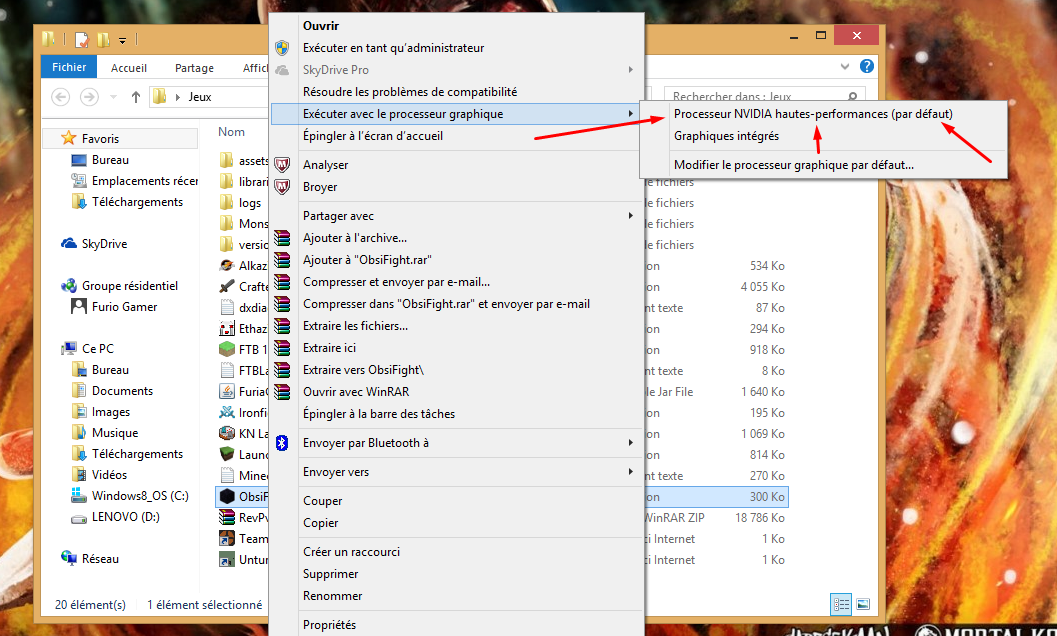Viewport: 1057px width, 636px height.
Task: Open Musique under Ce PC
Action: 115,432
